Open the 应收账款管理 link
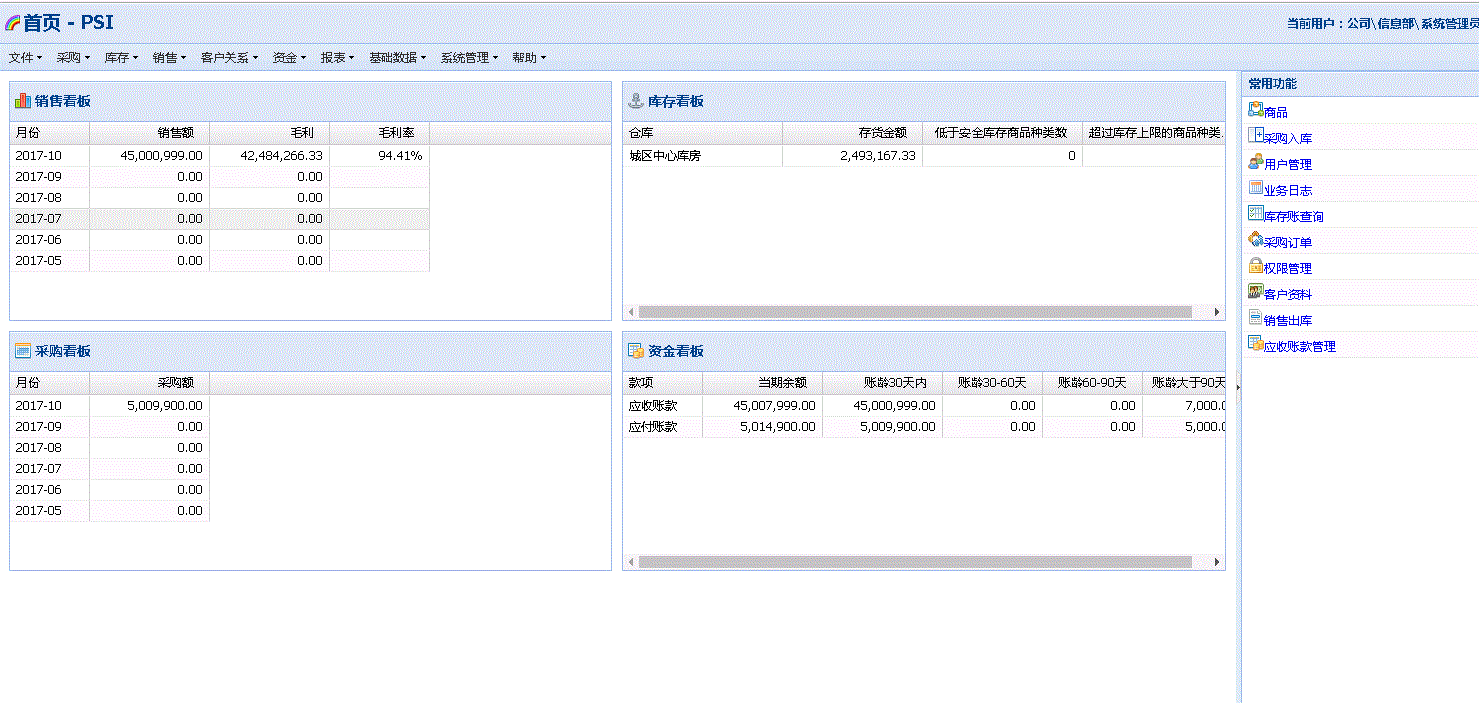This screenshot has width=1479, height=703. 1300,347
